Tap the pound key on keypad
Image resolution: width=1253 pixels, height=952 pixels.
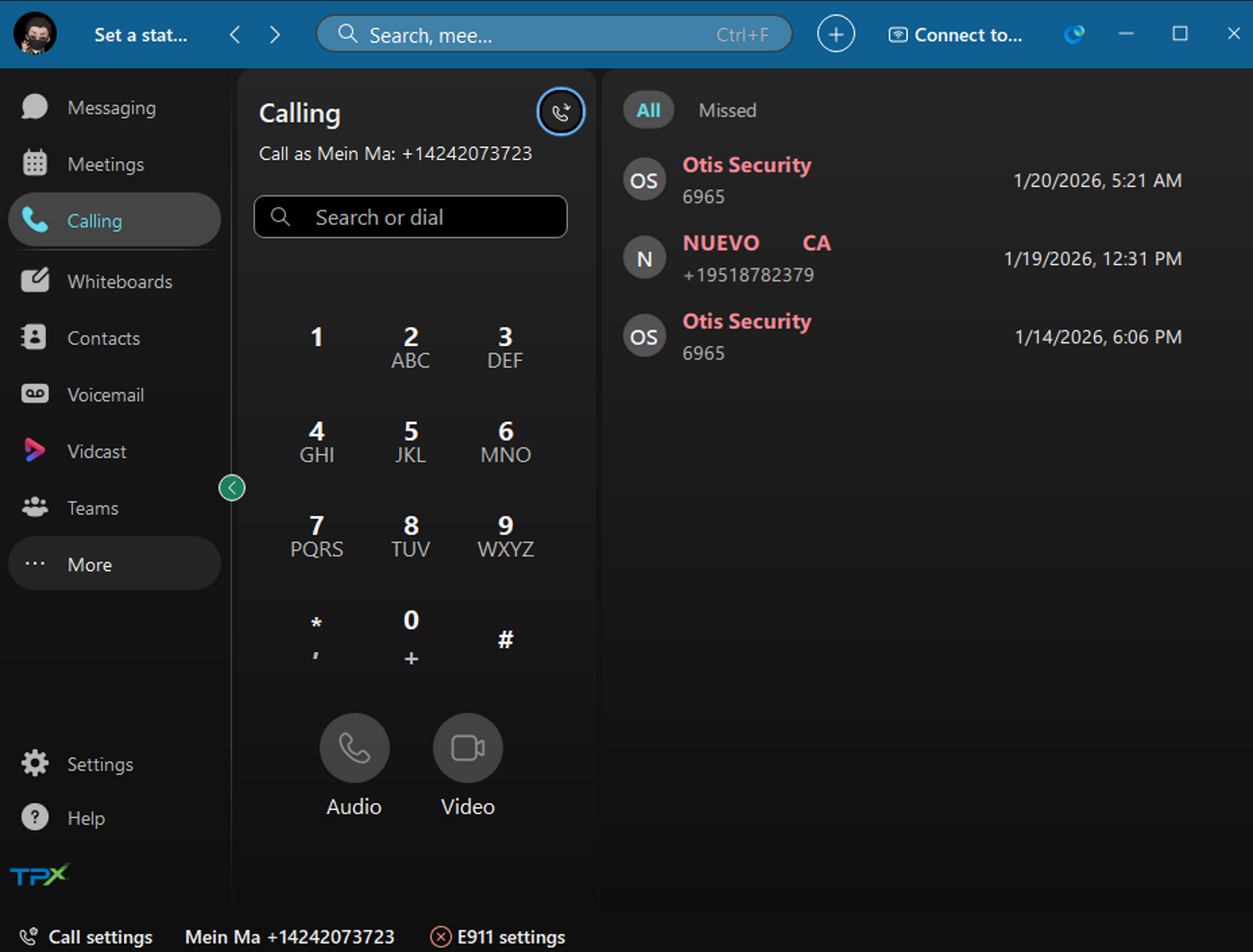point(505,639)
